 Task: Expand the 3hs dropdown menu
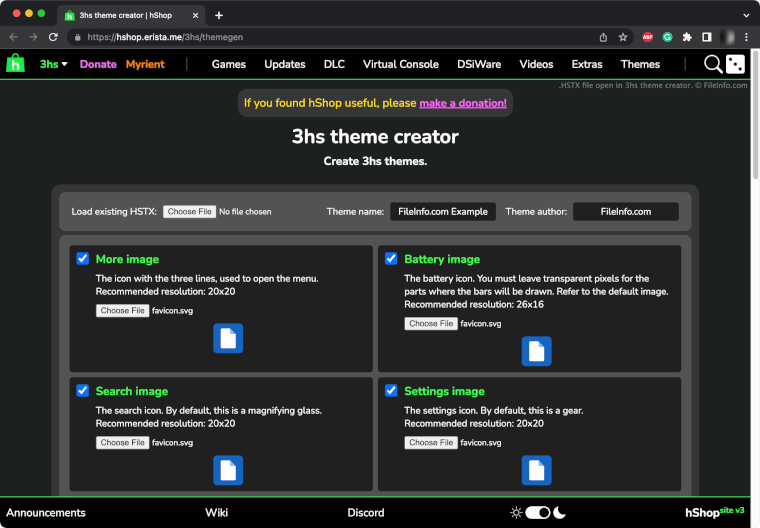coord(54,64)
